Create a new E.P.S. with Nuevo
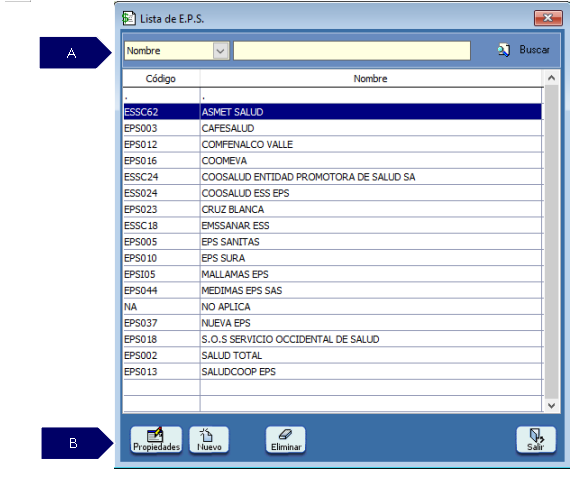The image size is (588, 480). click(x=209, y=440)
